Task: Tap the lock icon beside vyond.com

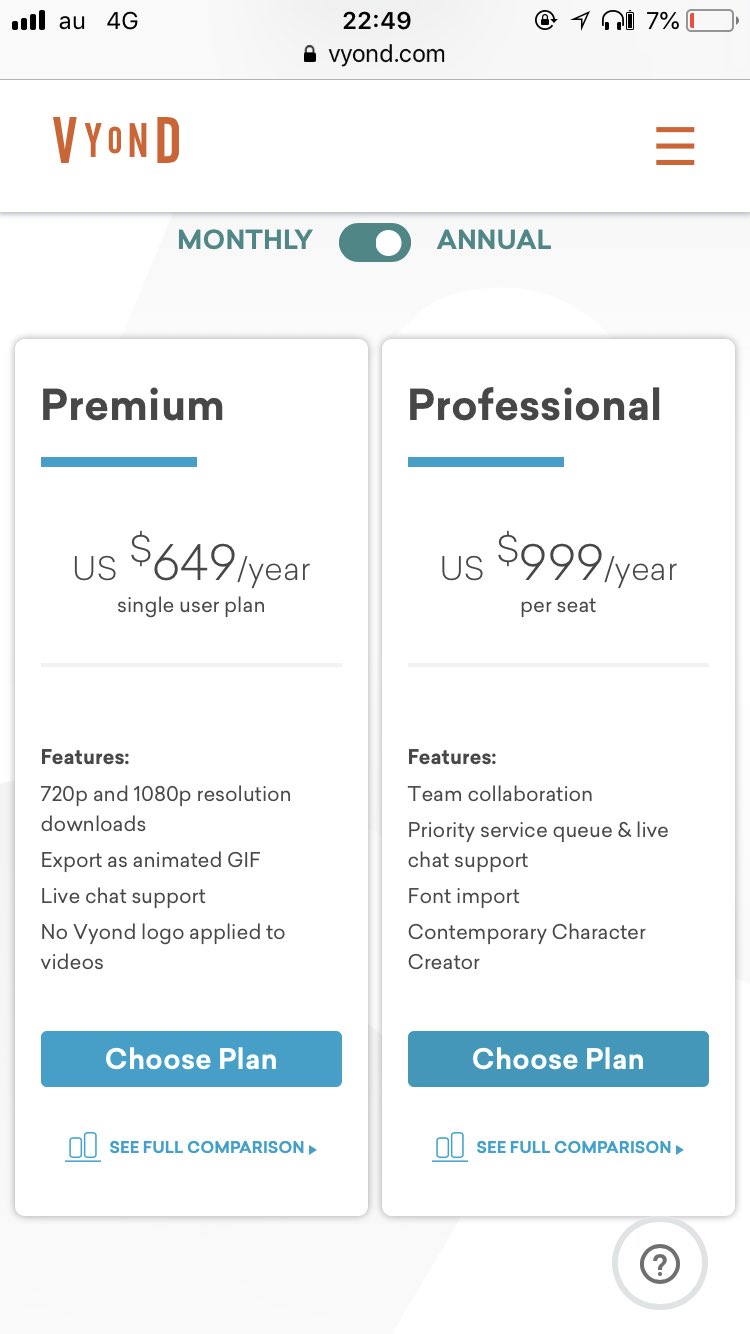Action: pyautogui.click(x=310, y=55)
